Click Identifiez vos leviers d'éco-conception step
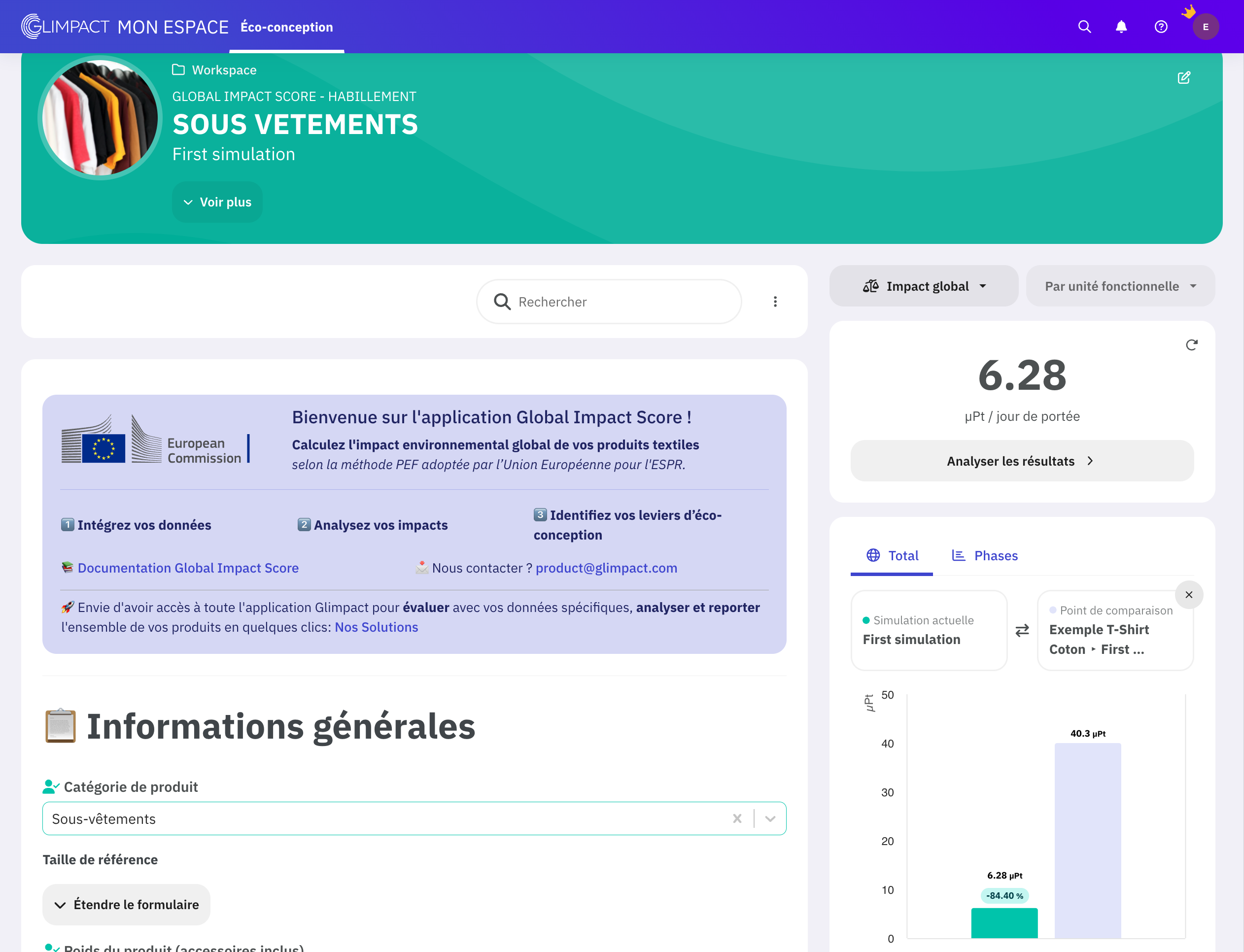The height and width of the screenshot is (952, 1244). click(627, 525)
